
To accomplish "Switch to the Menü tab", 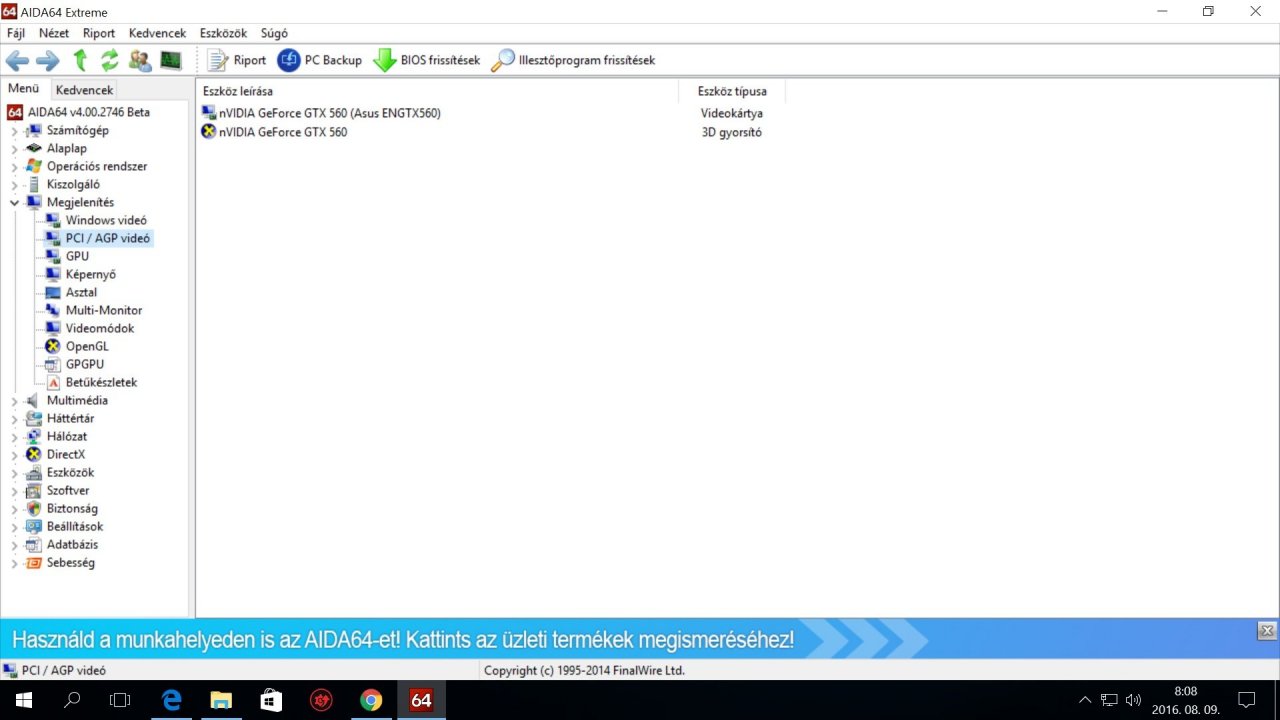I will coord(23,89).
